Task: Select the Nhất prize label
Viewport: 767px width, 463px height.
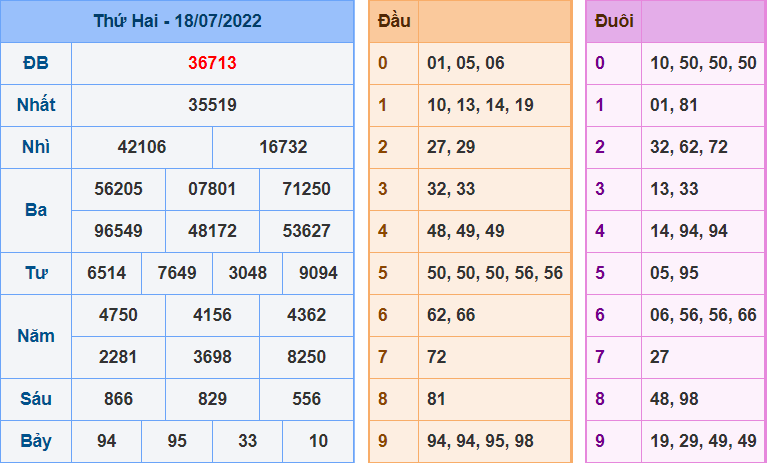Action: (x=36, y=105)
